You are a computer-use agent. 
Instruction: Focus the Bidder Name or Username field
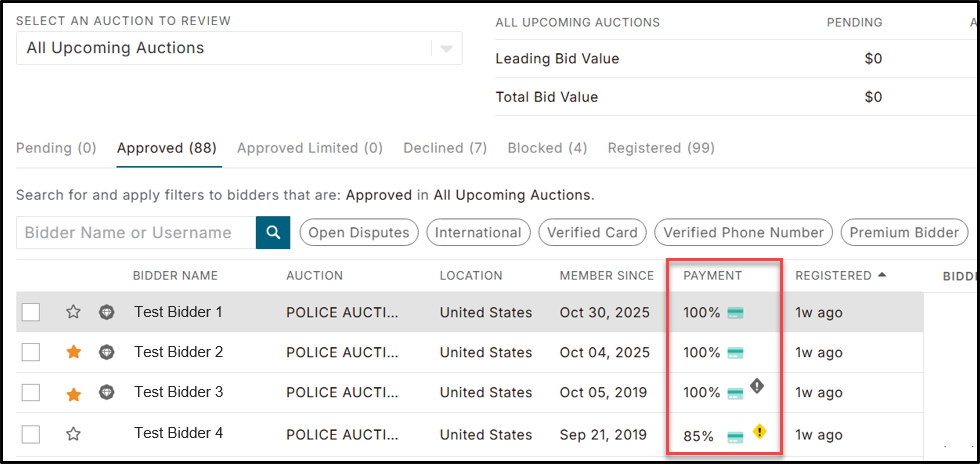pos(136,233)
